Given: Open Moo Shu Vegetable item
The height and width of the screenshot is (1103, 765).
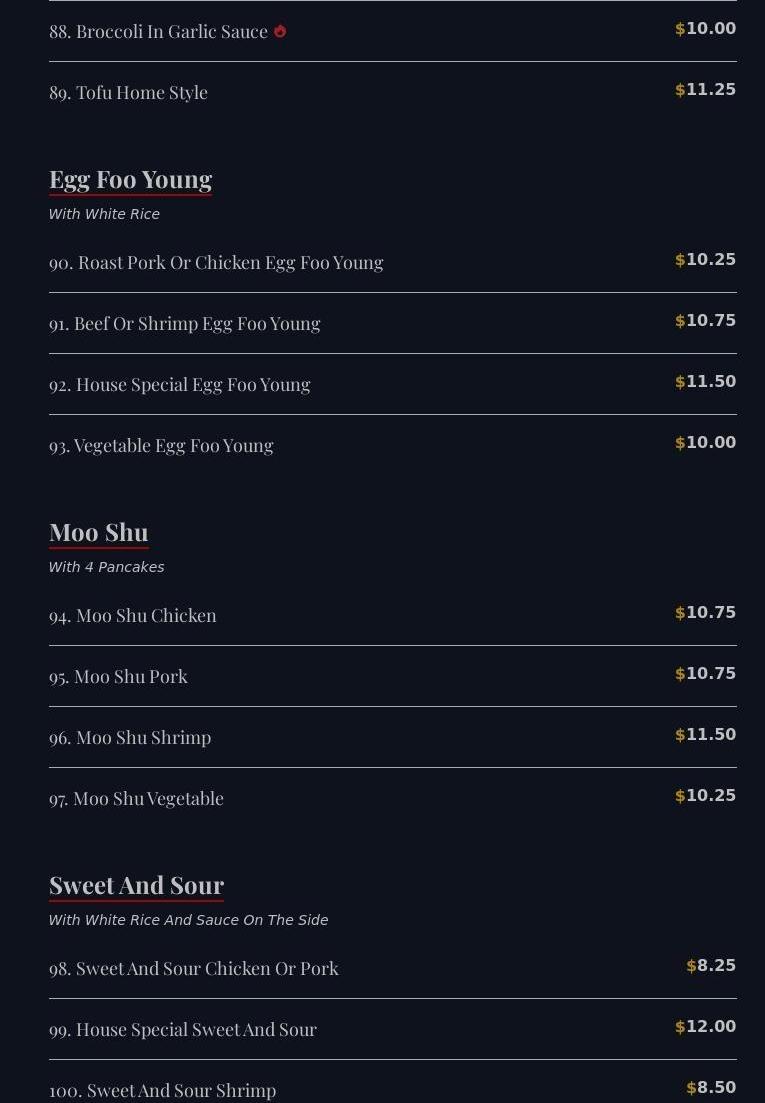Looking at the screenshot, I should (x=136, y=798).
